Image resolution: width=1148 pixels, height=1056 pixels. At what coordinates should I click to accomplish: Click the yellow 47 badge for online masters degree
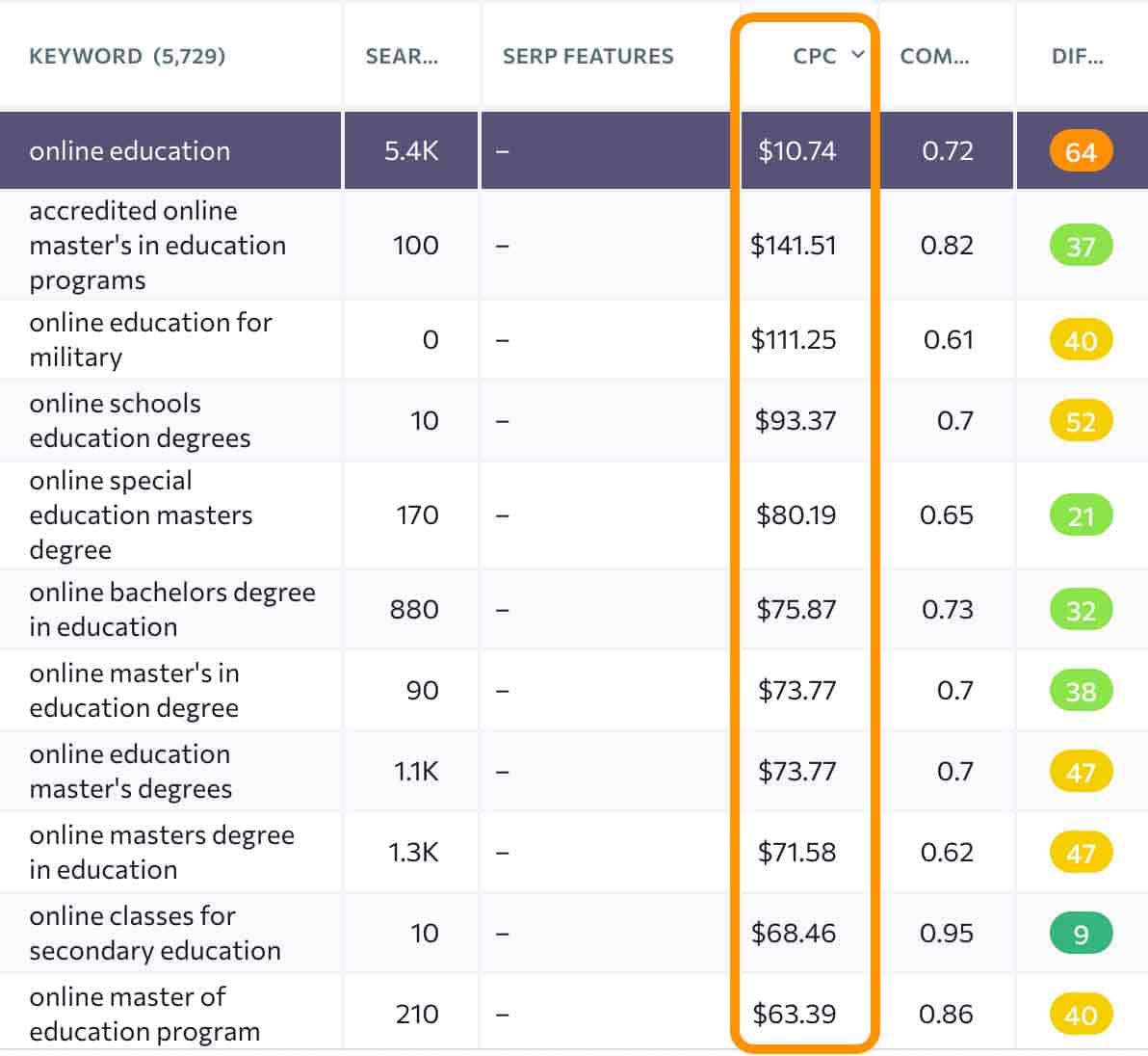click(1082, 852)
